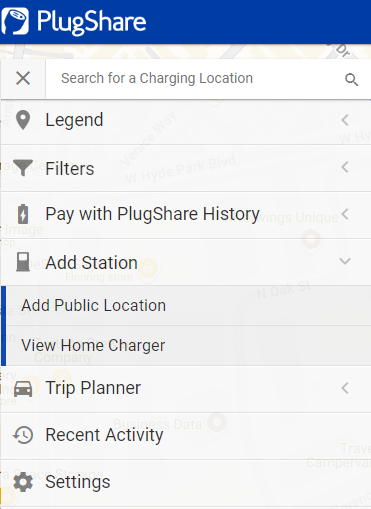Viewport: 371px width, 509px height.
Task: Expand the Filters section chevron
Action: pos(345,167)
